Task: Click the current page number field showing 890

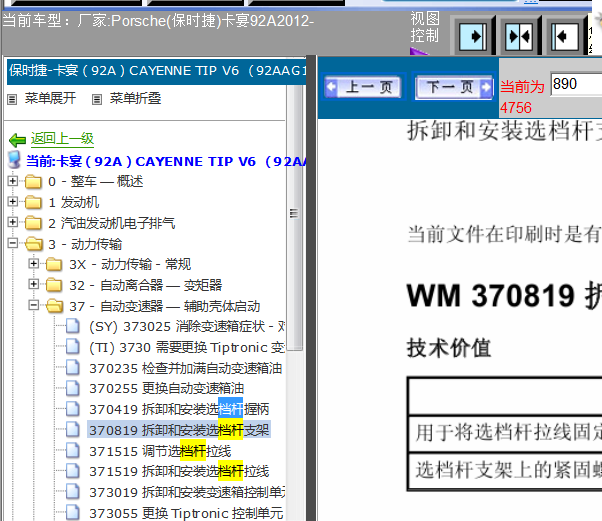Action: (x=576, y=84)
